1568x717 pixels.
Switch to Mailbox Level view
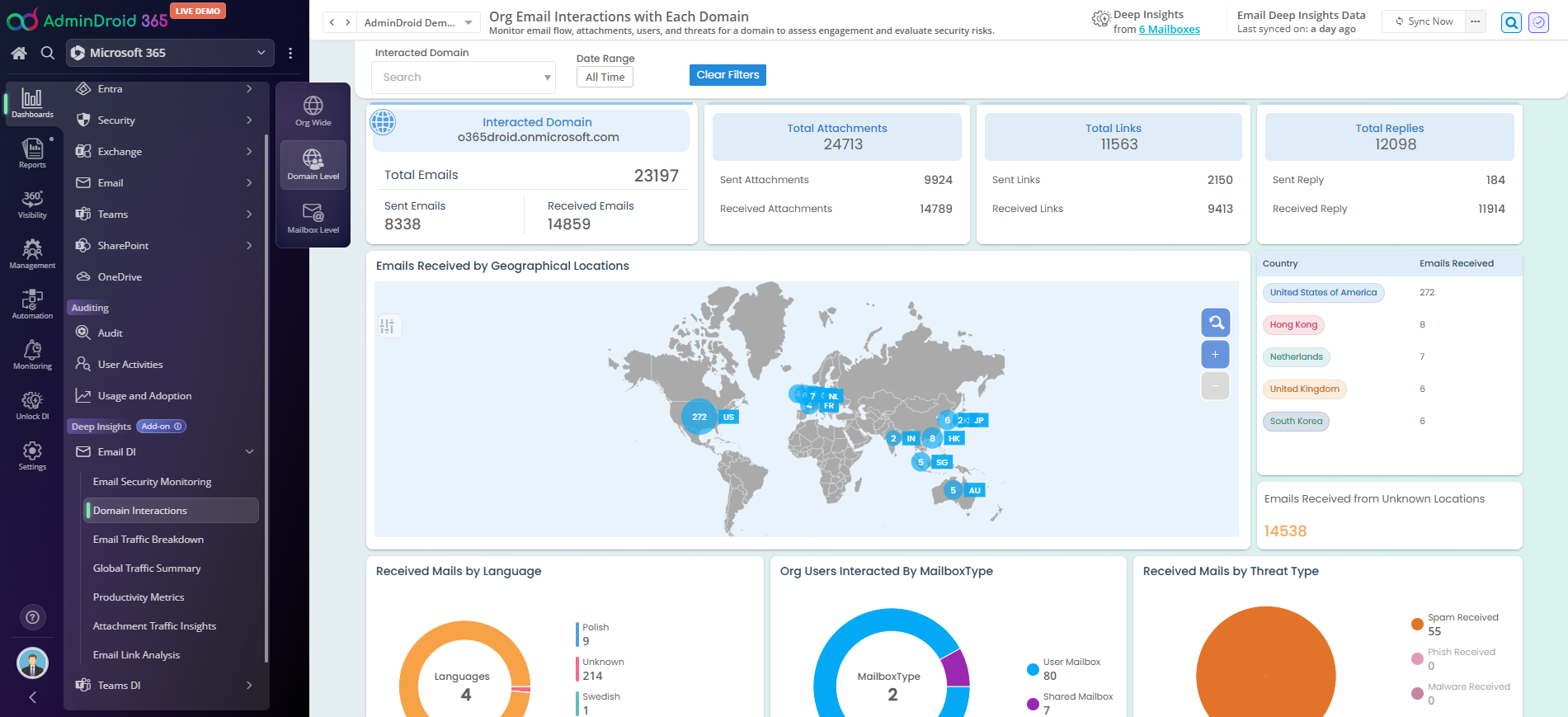point(313,219)
